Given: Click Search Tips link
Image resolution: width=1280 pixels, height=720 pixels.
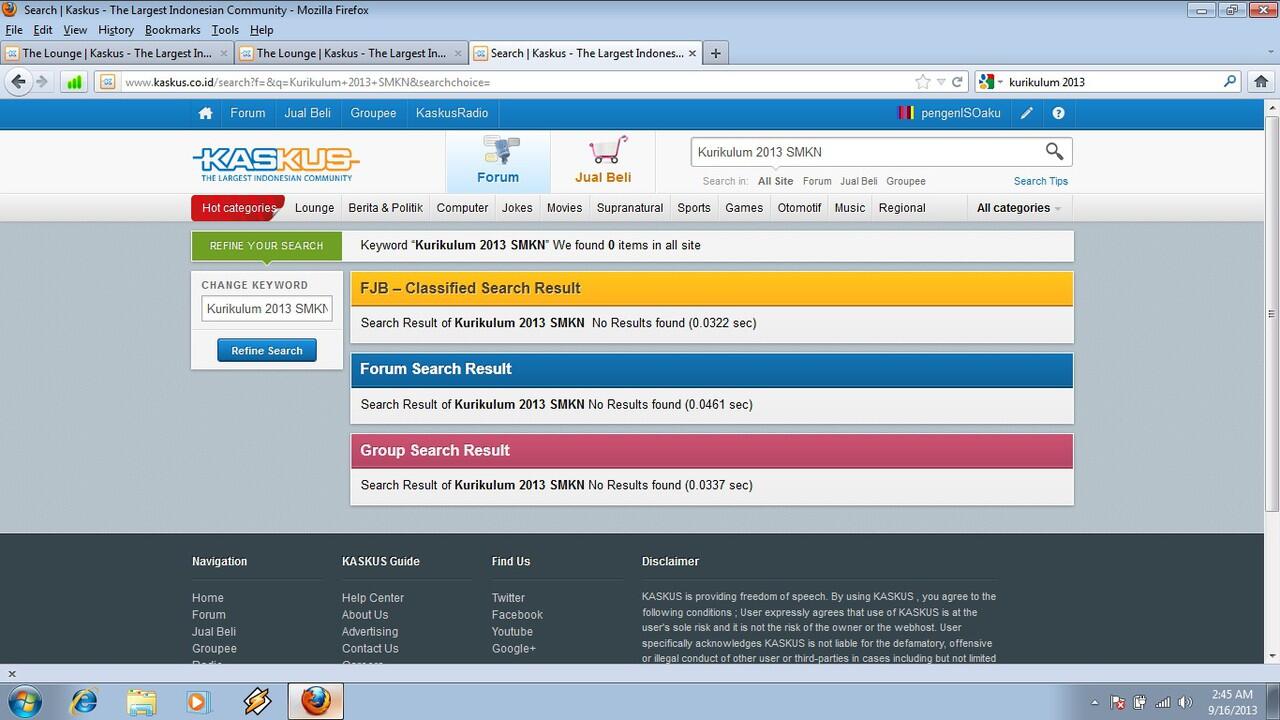Looking at the screenshot, I should click(1040, 181).
